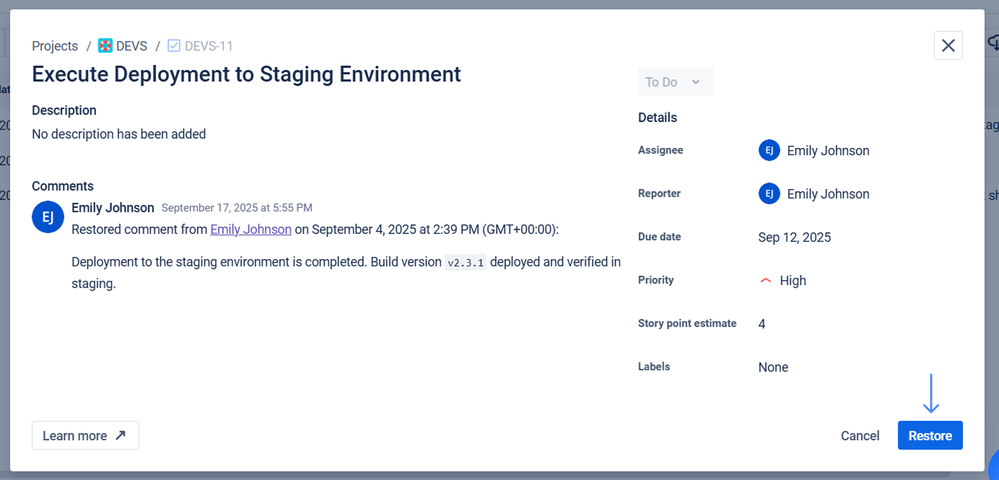Click the issue title heading
Screen dimensions: 999x480
pyautogui.click(x=246, y=74)
